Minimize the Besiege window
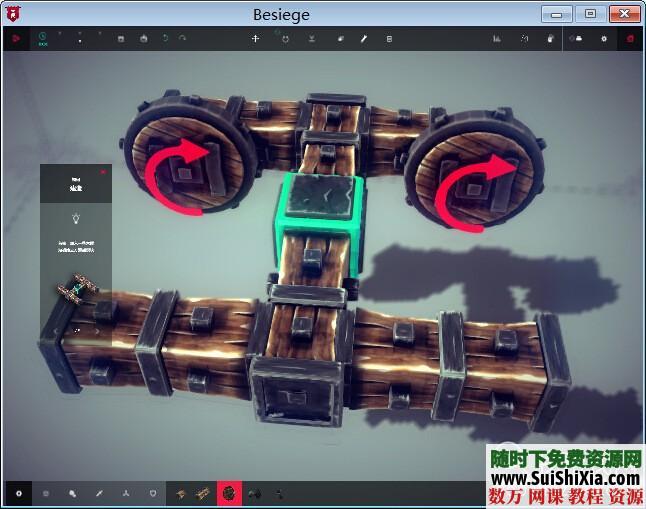 pos(556,14)
